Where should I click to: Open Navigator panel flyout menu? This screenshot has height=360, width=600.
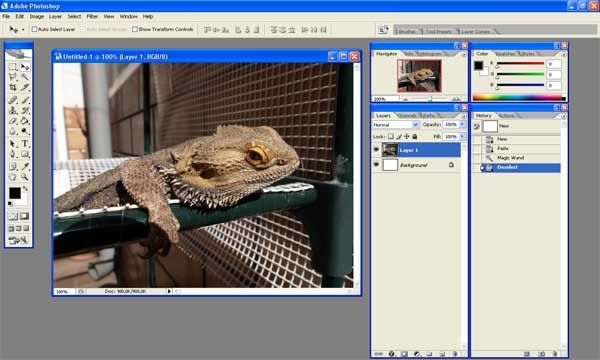[x=464, y=54]
